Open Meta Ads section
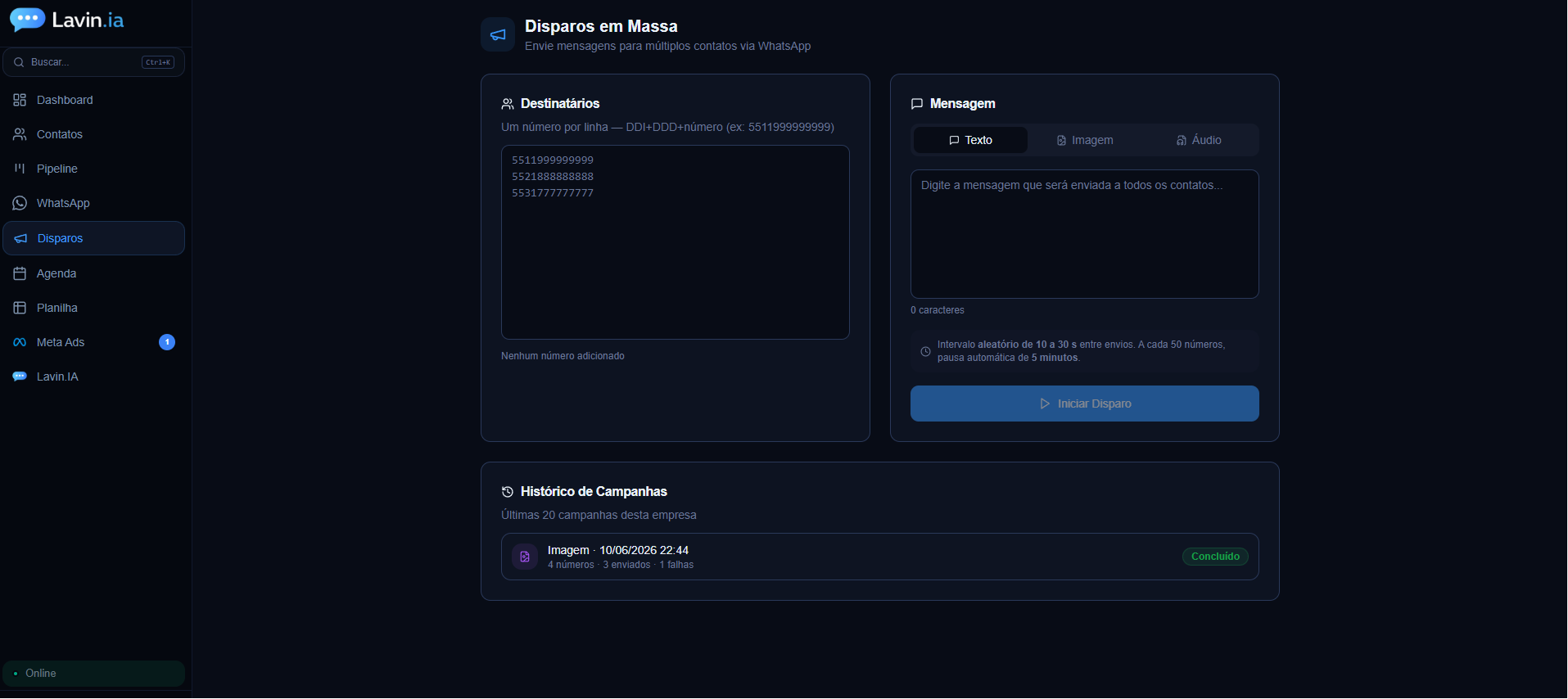The image size is (1568, 699). tap(93, 342)
